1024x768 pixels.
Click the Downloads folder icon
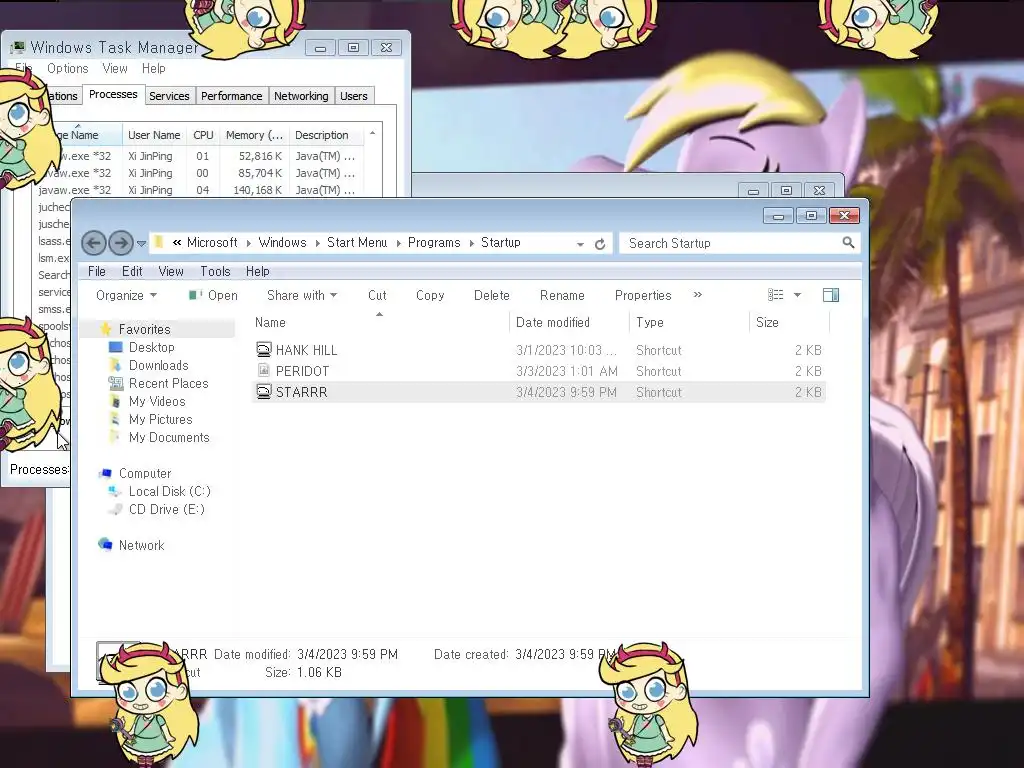[116, 364]
